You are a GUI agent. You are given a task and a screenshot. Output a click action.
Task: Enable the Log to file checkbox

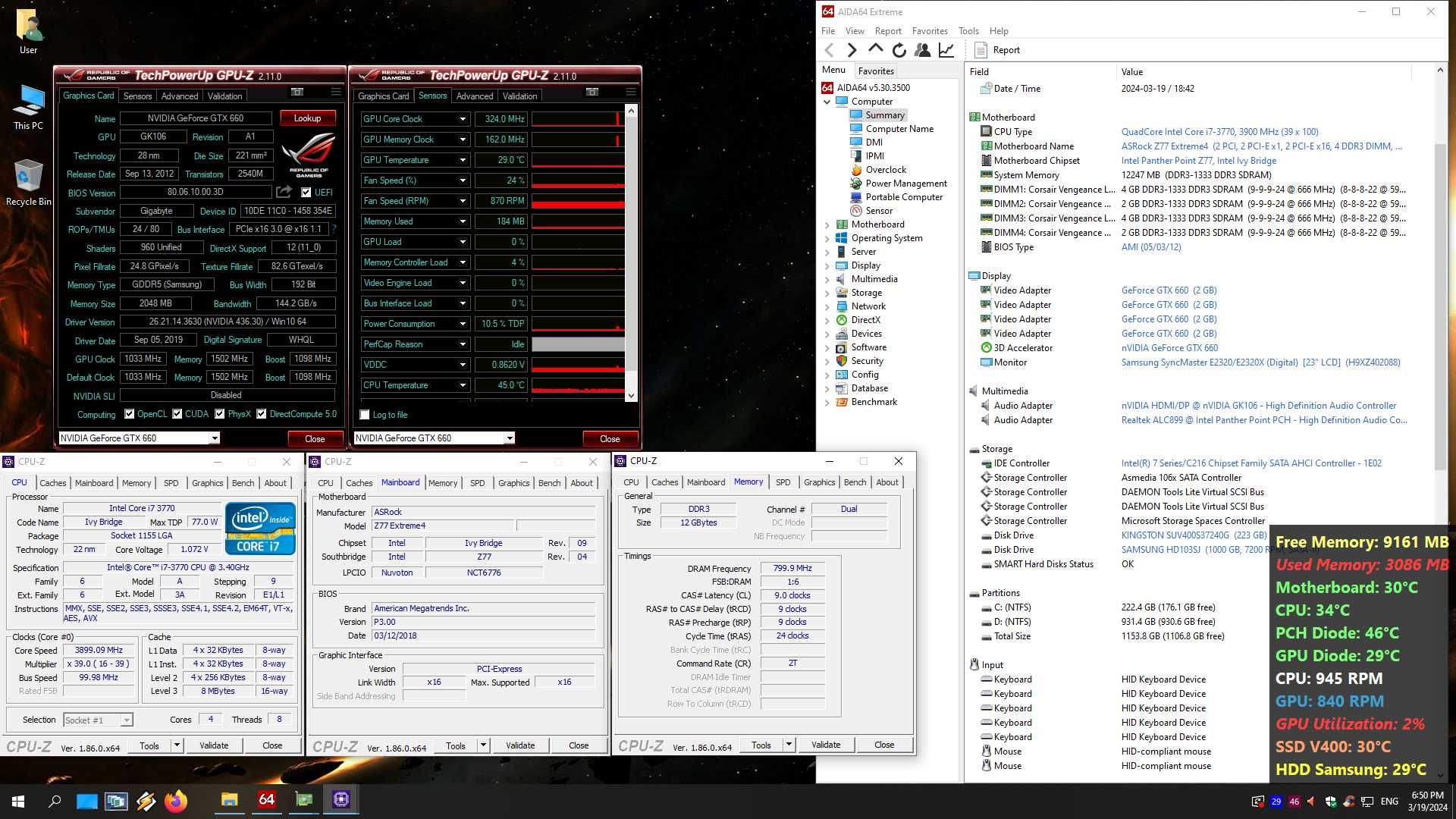click(365, 415)
